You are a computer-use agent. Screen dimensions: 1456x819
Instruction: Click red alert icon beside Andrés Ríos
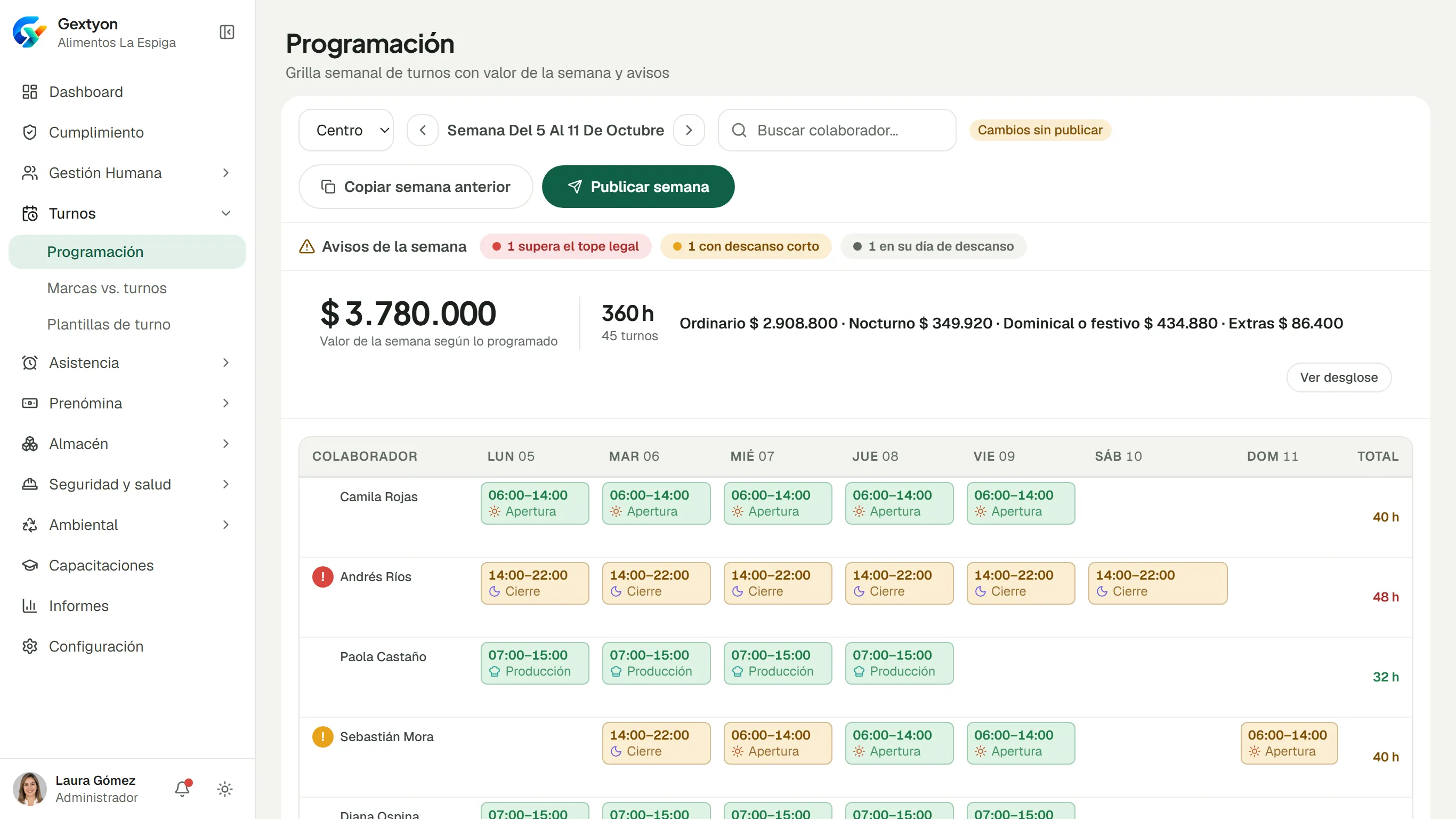[x=323, y=577]
